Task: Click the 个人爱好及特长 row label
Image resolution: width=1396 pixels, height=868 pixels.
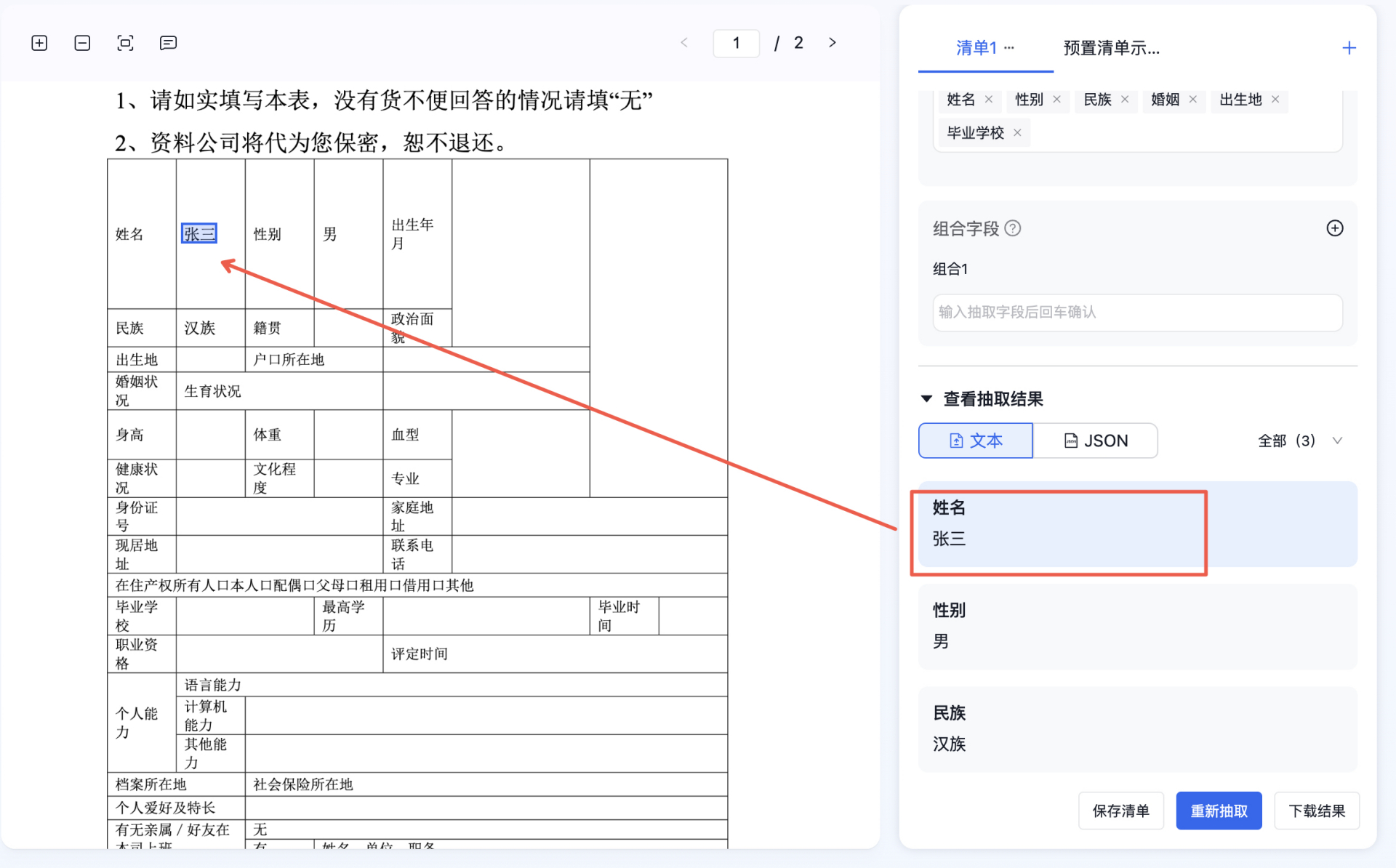Action: pos(165,808)
